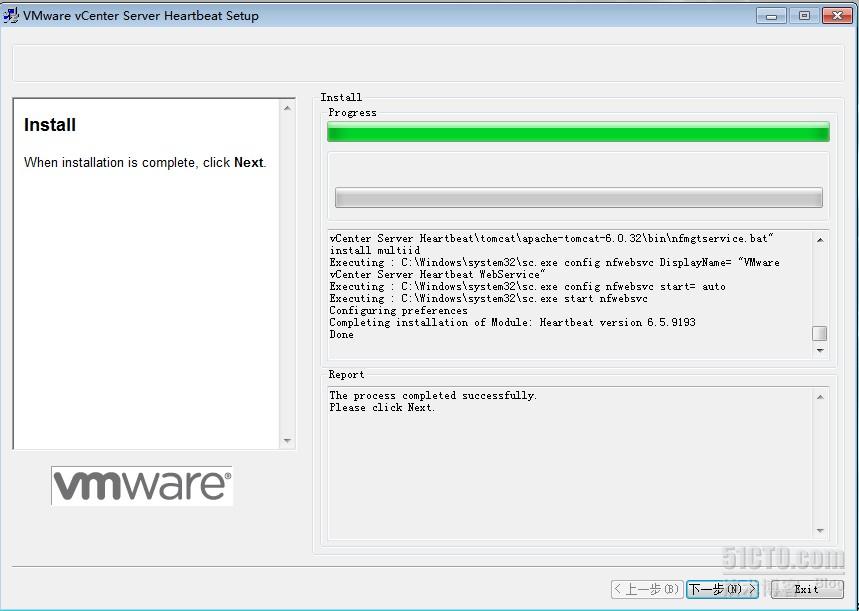Viewport: 859px width, 611px height.
Task: Minimize the Heartbeat Setup window
Action: (771, 16)
